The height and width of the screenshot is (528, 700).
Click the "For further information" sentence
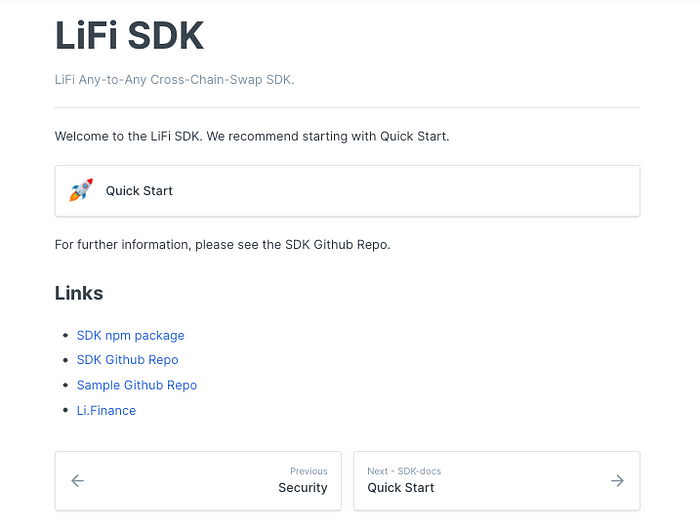(x=222, y=245)
